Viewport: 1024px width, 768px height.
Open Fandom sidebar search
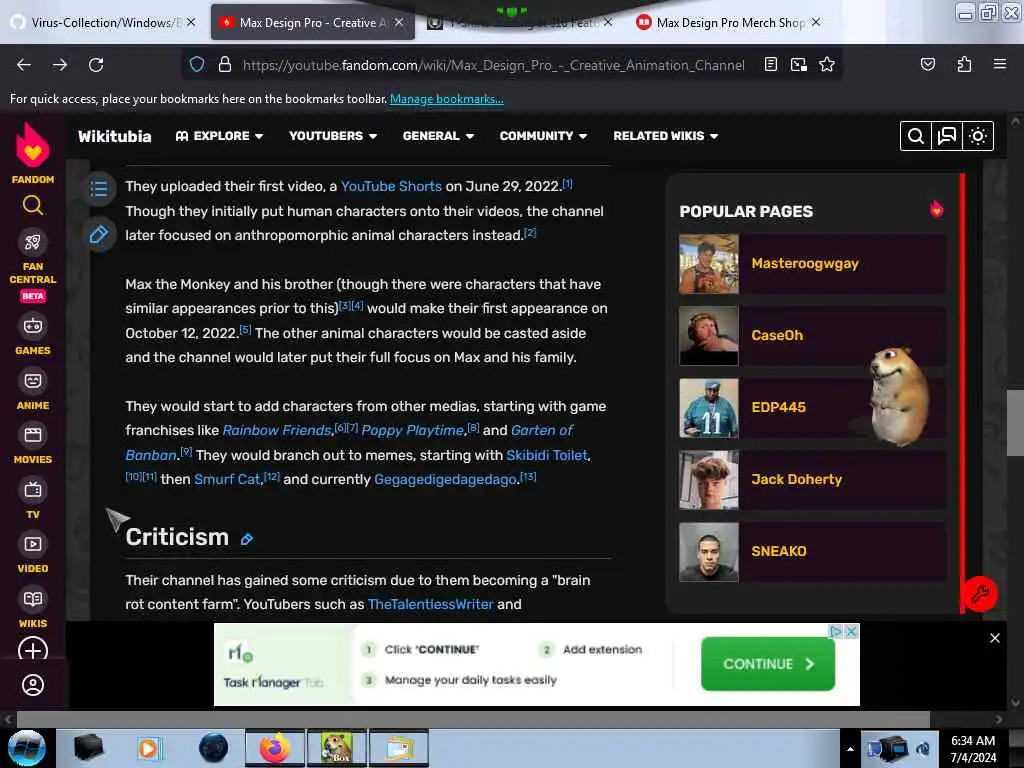tap(33, 206)
